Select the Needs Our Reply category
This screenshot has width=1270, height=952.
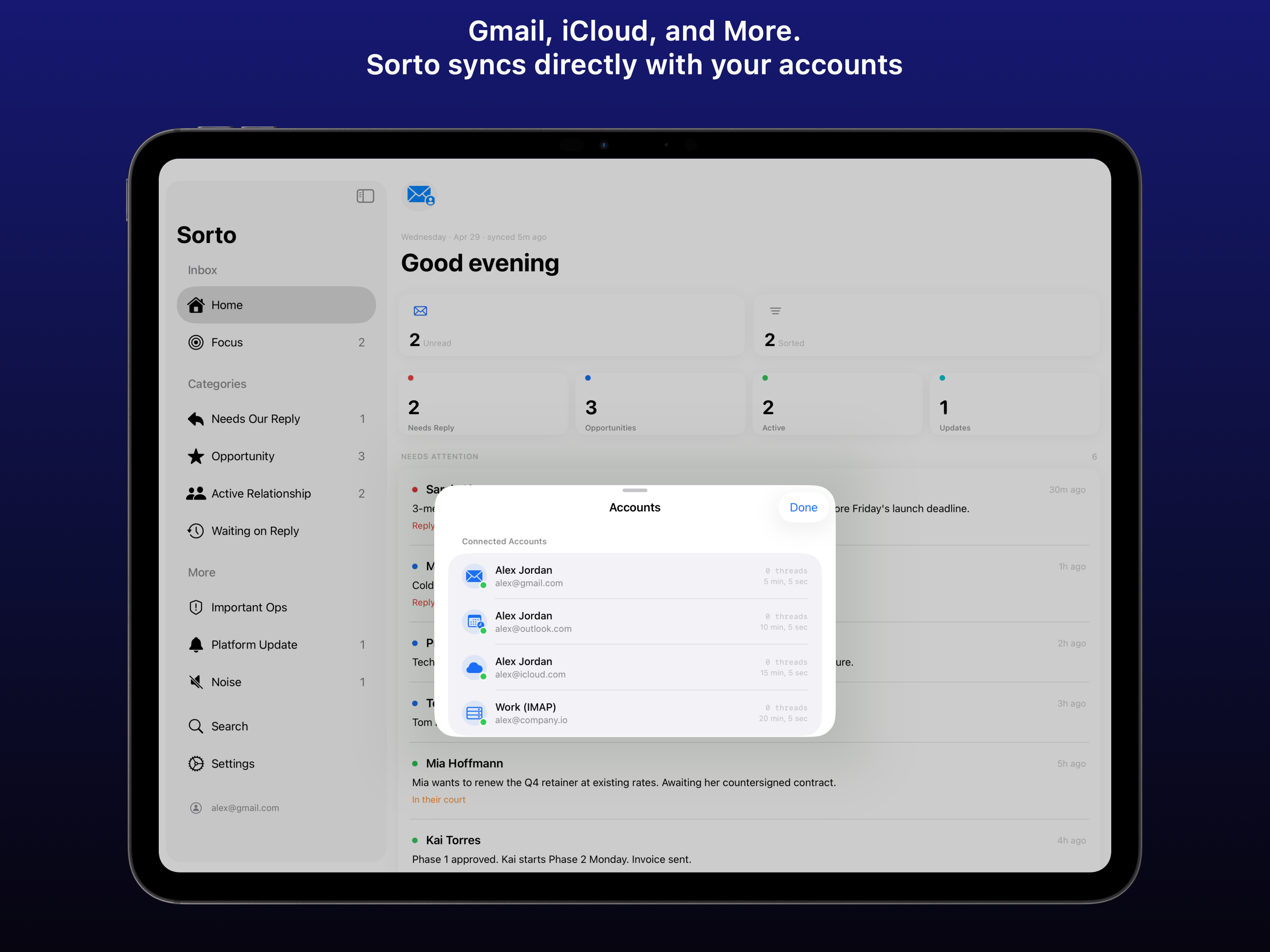276,419
